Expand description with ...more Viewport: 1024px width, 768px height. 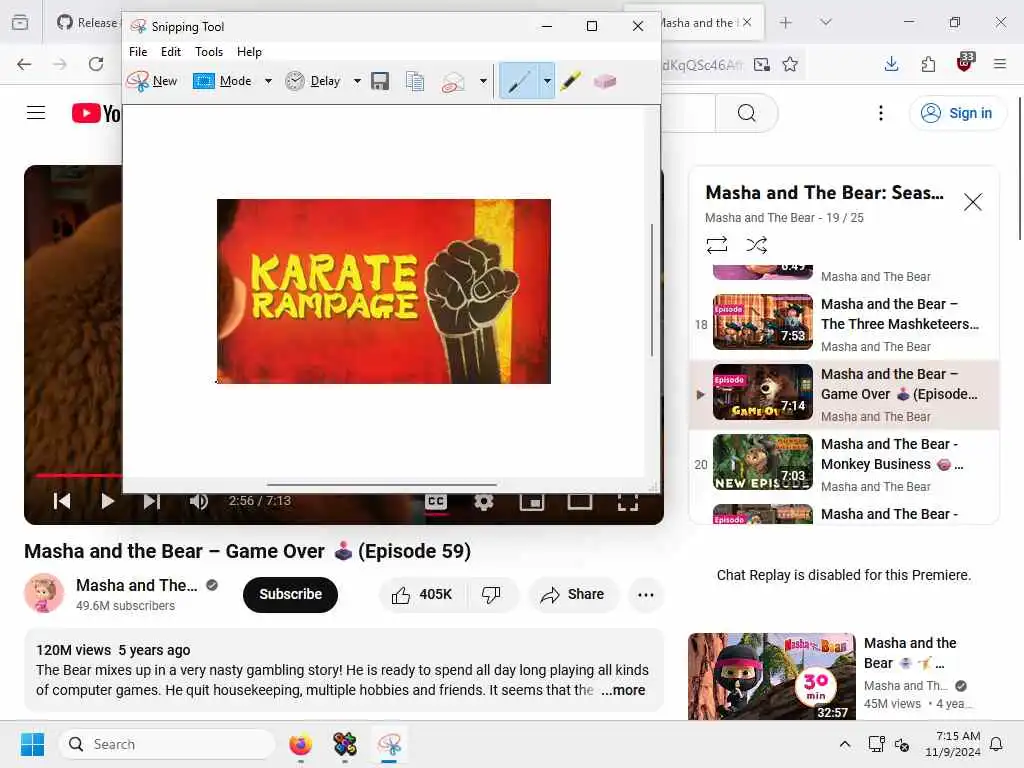[623, 690]
